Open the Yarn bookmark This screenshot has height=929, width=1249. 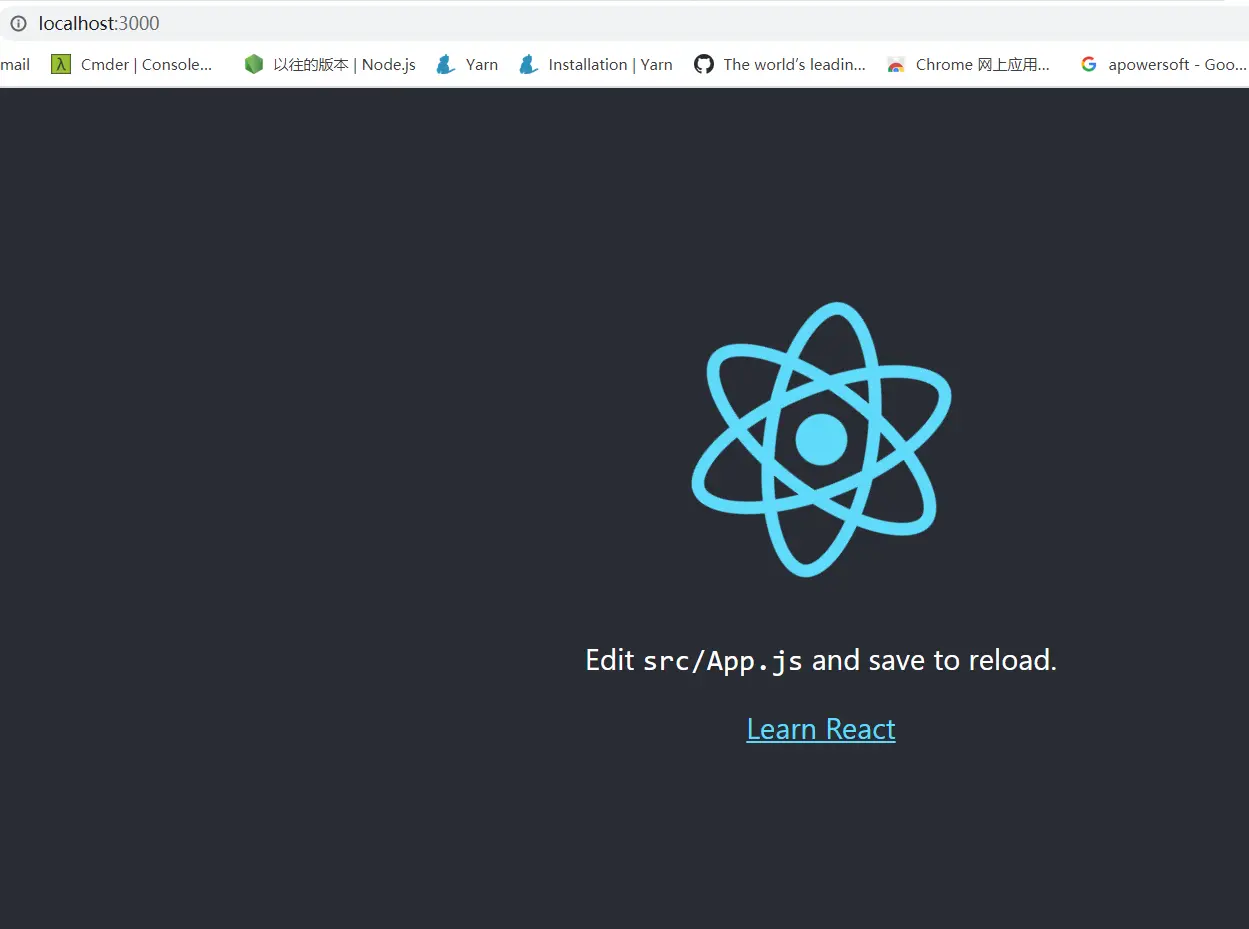tap(467, 64)
